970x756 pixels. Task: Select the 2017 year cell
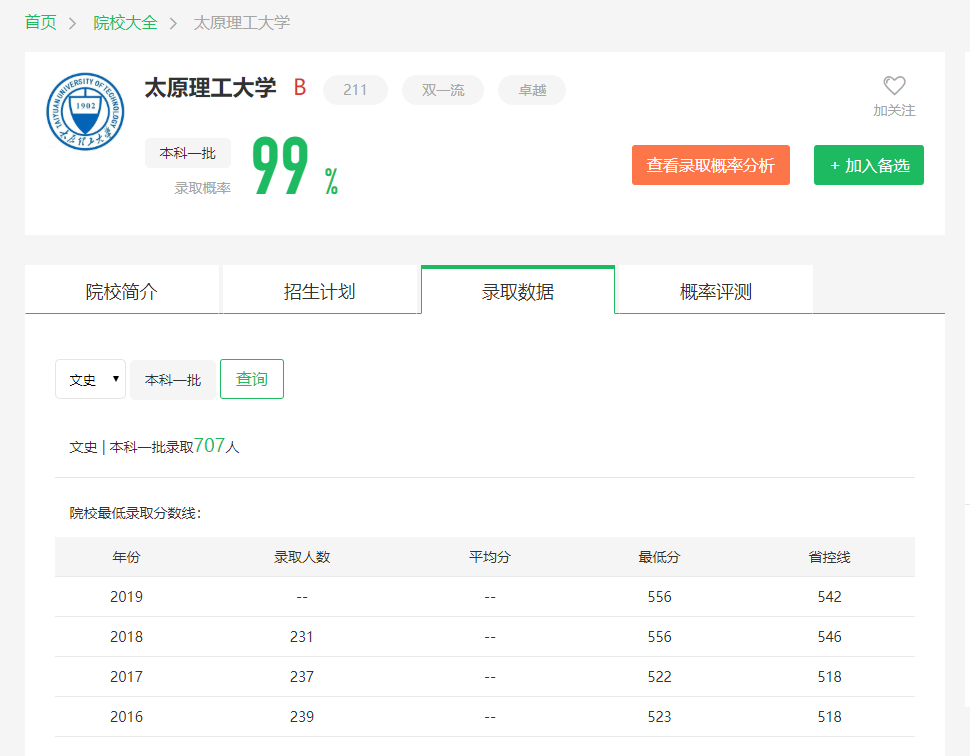click(x=126, y=677)
